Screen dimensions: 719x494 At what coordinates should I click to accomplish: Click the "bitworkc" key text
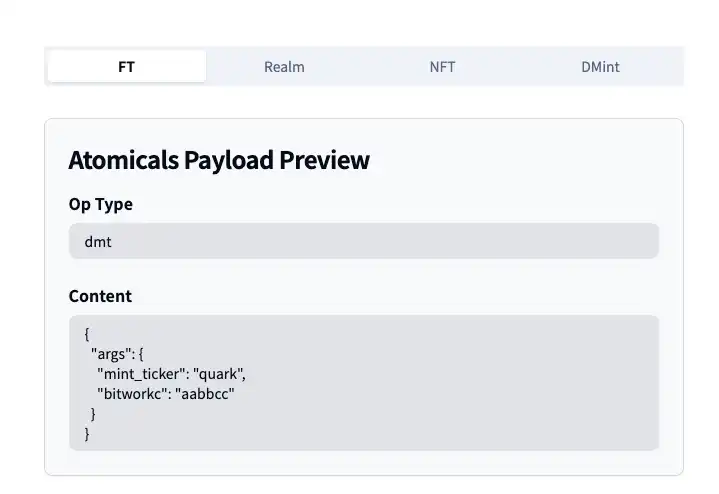pyautogui.click(x=132, y=393)
